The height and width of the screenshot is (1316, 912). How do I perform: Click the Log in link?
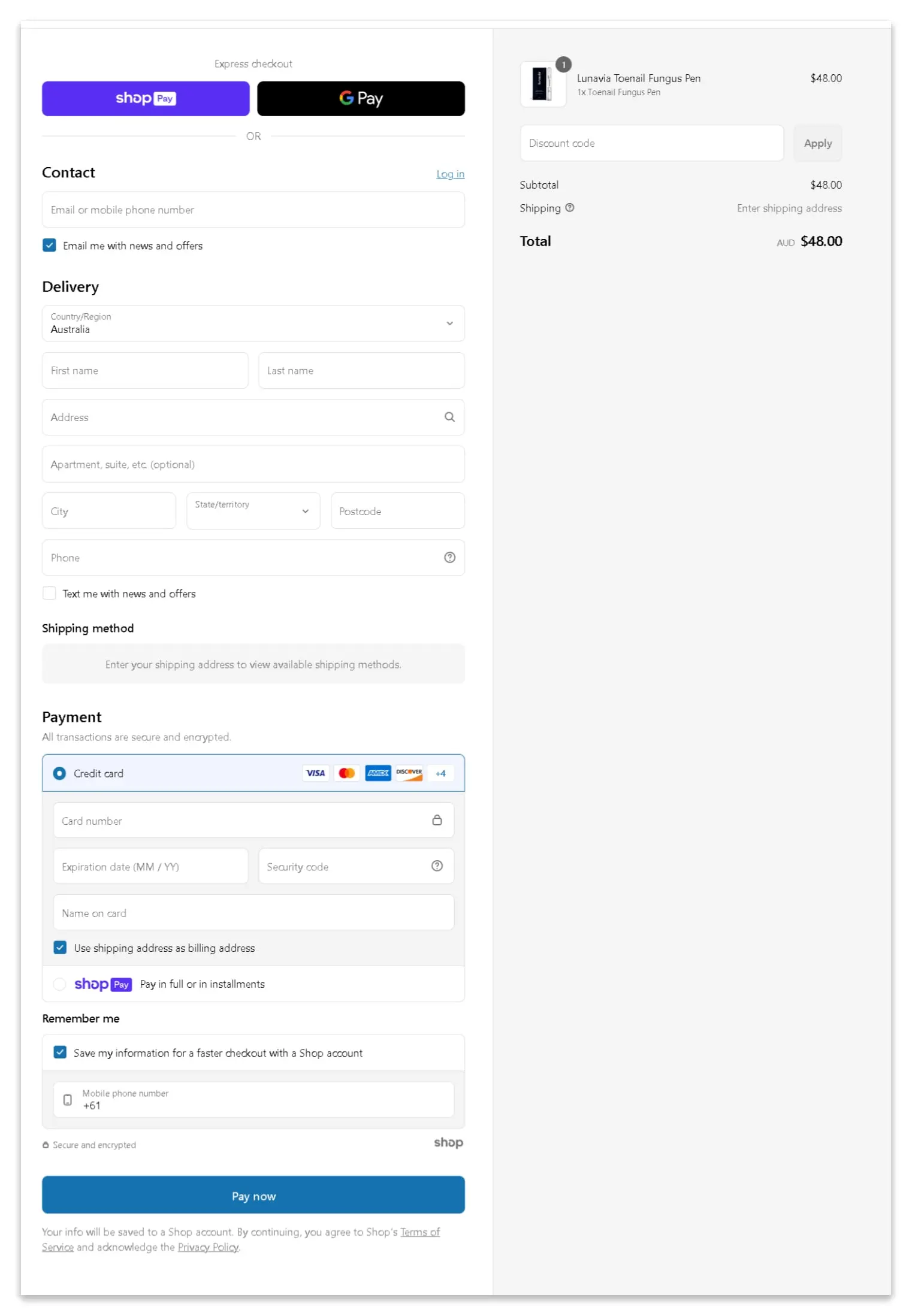(x=450, y=174)
